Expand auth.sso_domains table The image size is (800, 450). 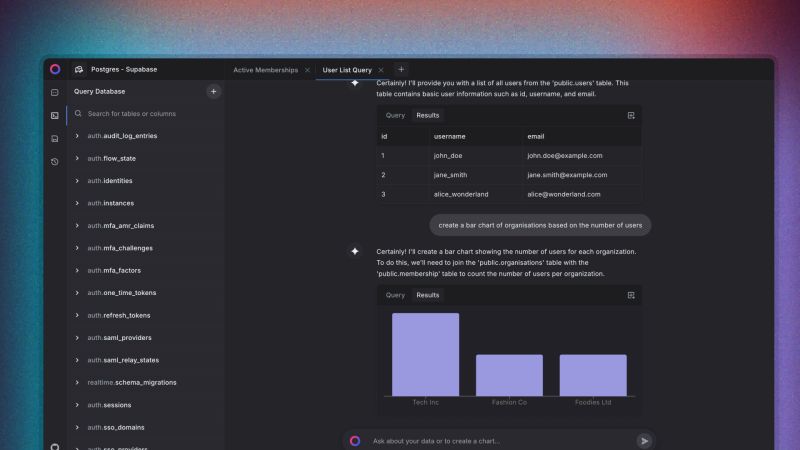tap(77, 428)
